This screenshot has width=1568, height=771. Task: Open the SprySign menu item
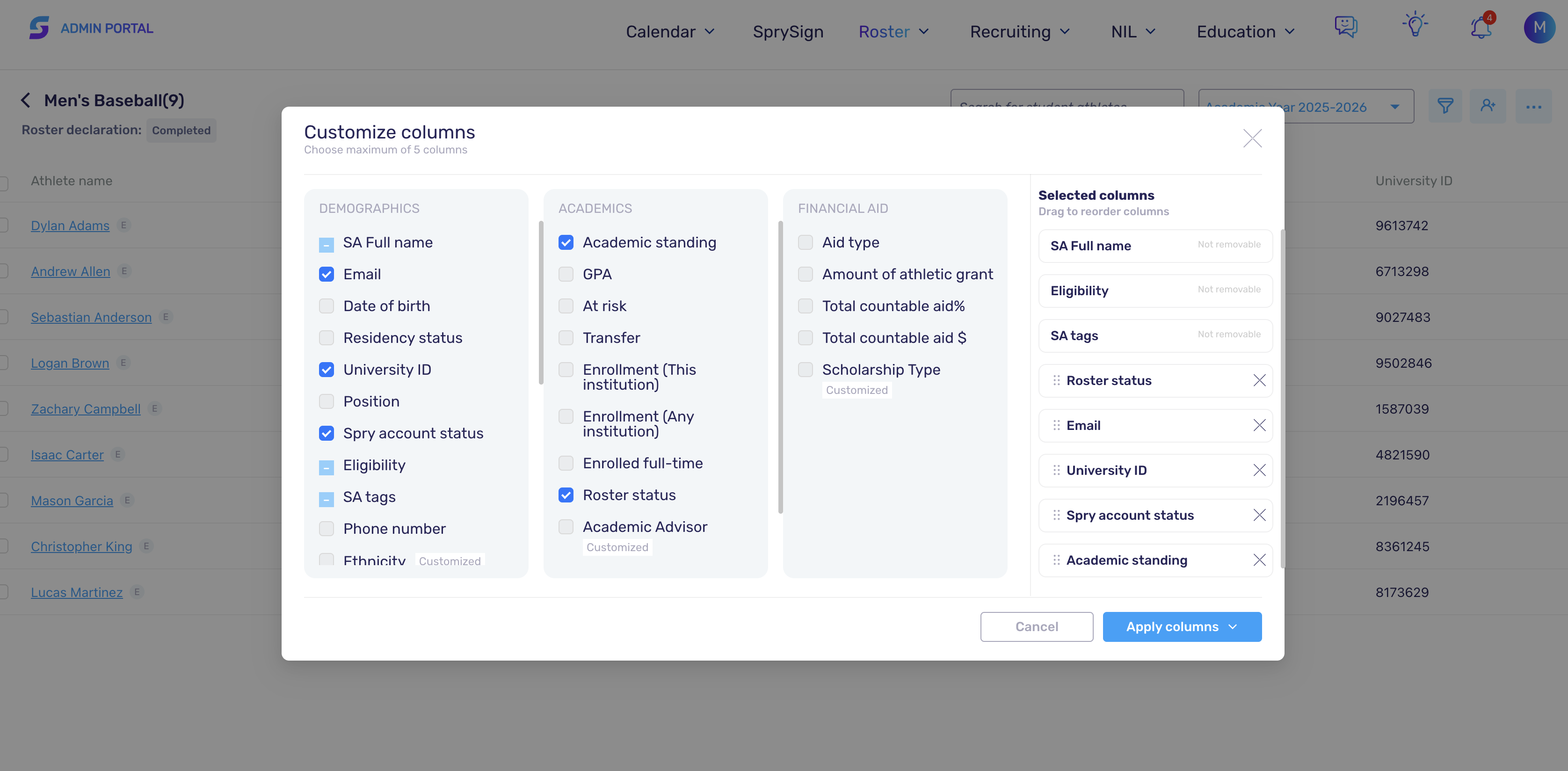[788, 32]
